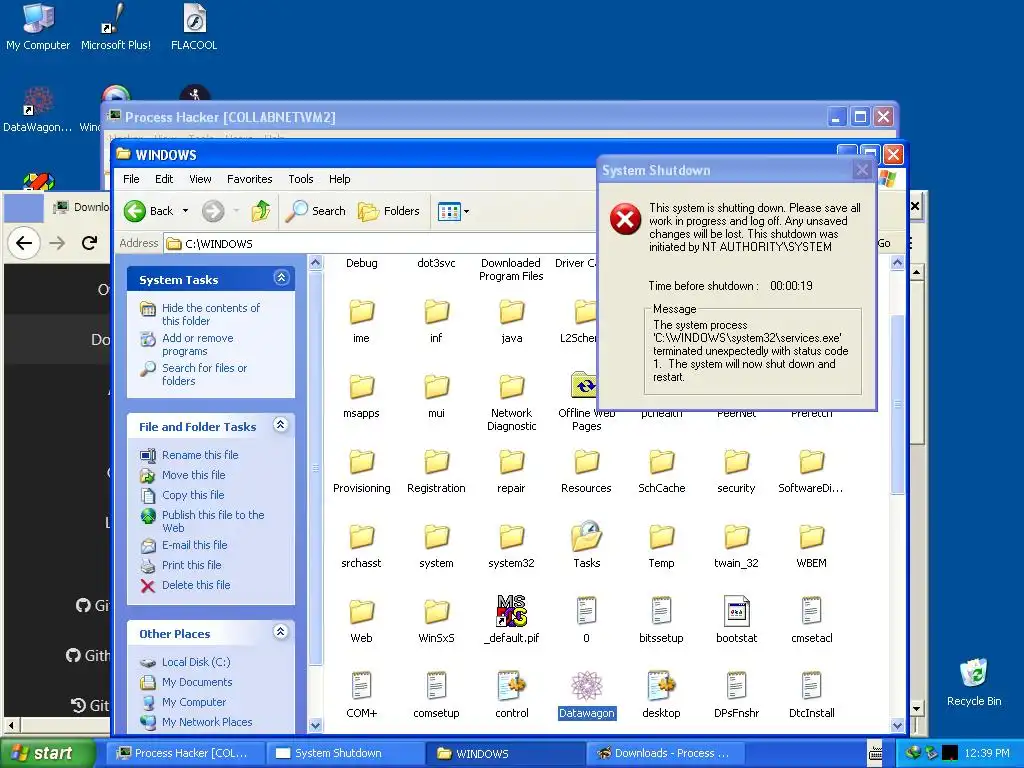Click browser back arrow in Downloads window
Screen dimensions: 1024x768
pos(24,243)
